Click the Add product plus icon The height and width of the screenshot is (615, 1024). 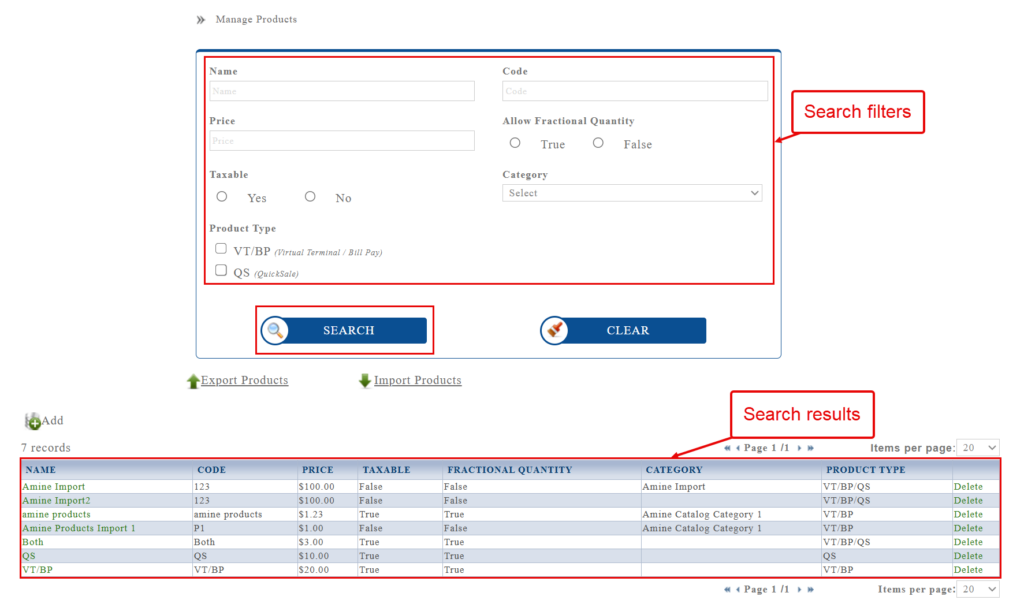pos(33,422)
